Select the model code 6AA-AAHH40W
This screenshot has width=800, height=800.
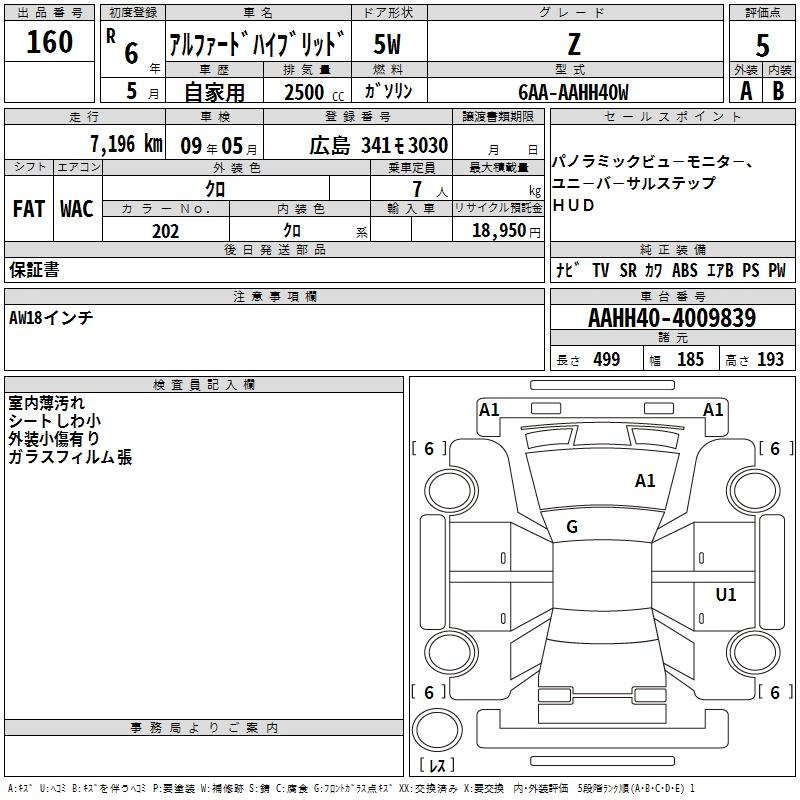coord(573,92)
